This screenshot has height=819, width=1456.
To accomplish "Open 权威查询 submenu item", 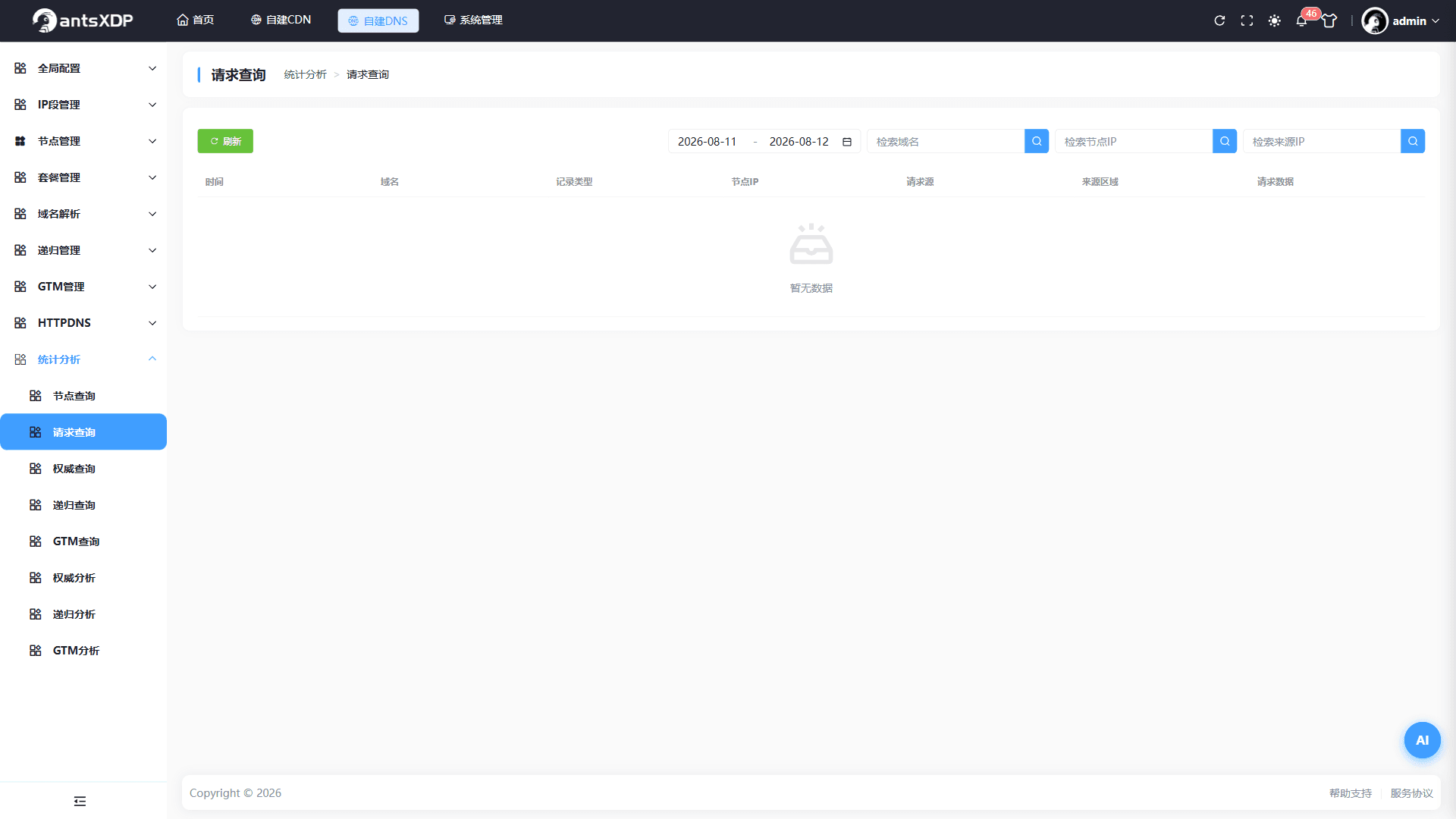I will coord(83,469).
